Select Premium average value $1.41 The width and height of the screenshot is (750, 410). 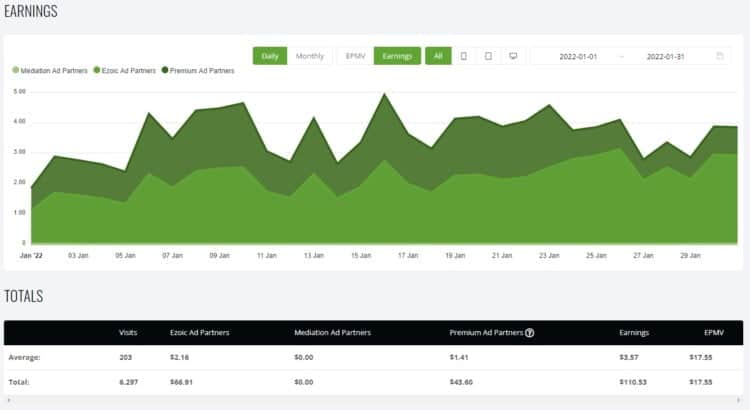point(459,357)
